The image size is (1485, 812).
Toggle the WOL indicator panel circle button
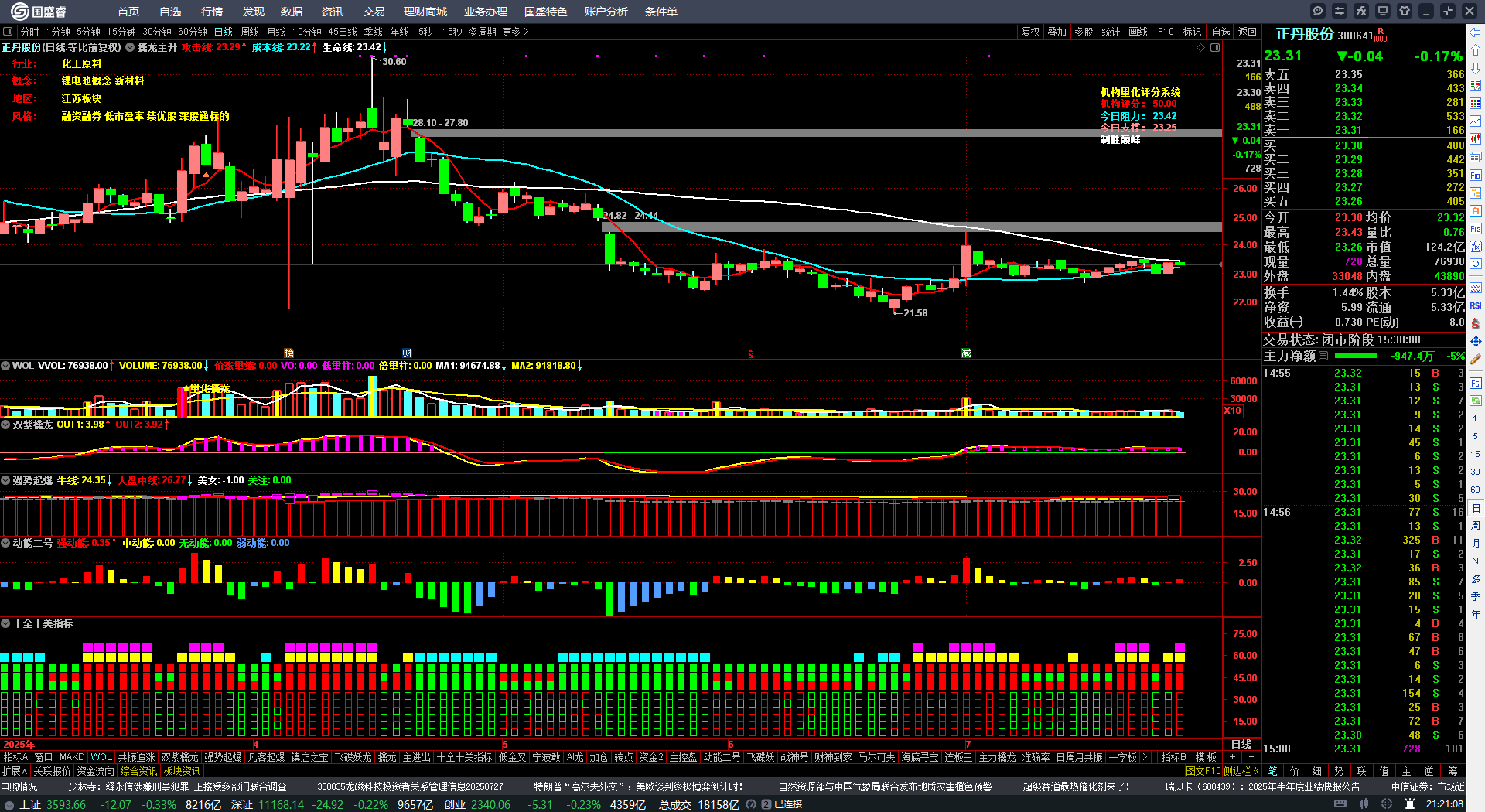[x=5, y=365]
